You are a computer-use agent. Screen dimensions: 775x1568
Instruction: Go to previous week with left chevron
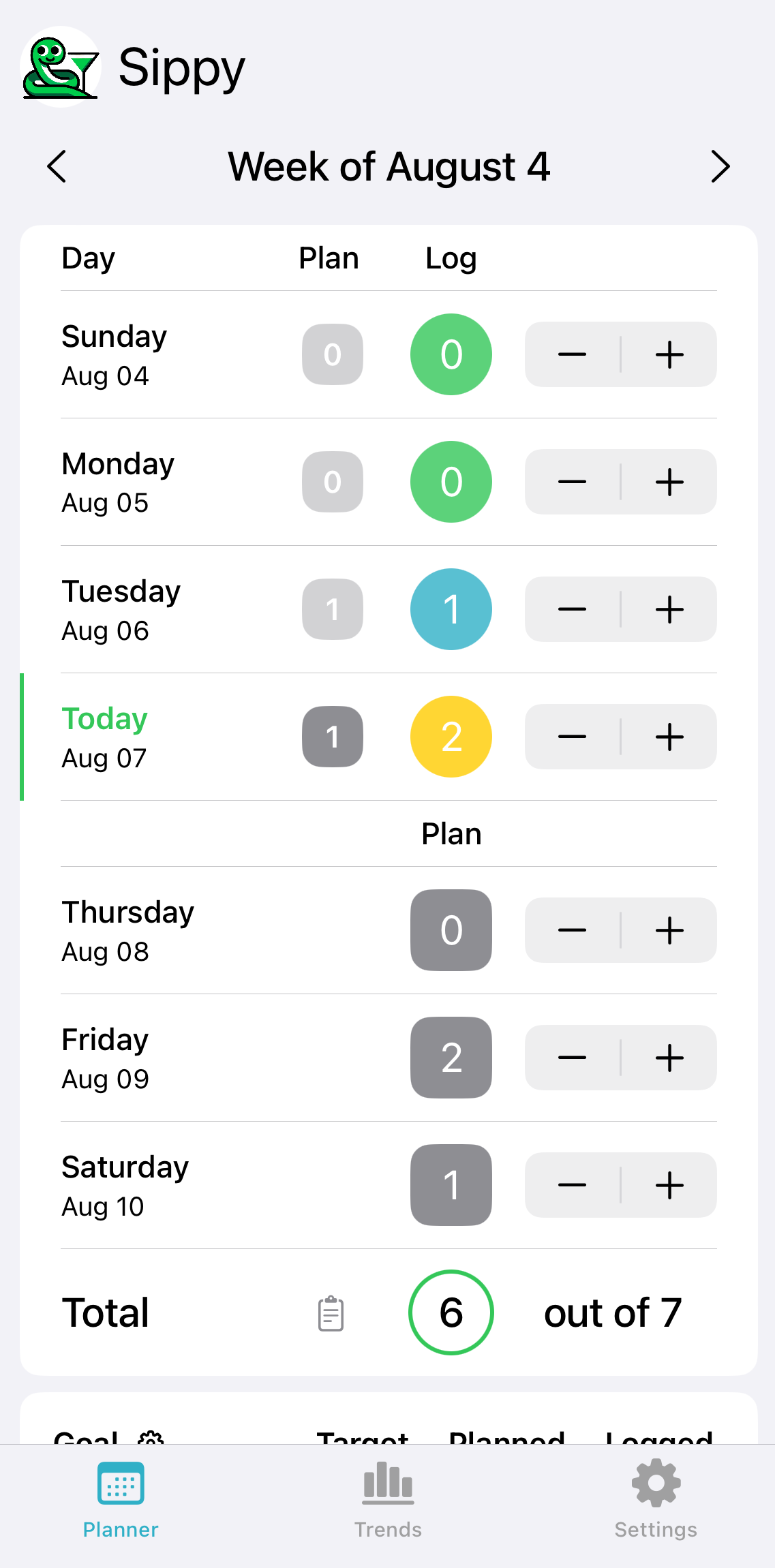pos(57,166)
